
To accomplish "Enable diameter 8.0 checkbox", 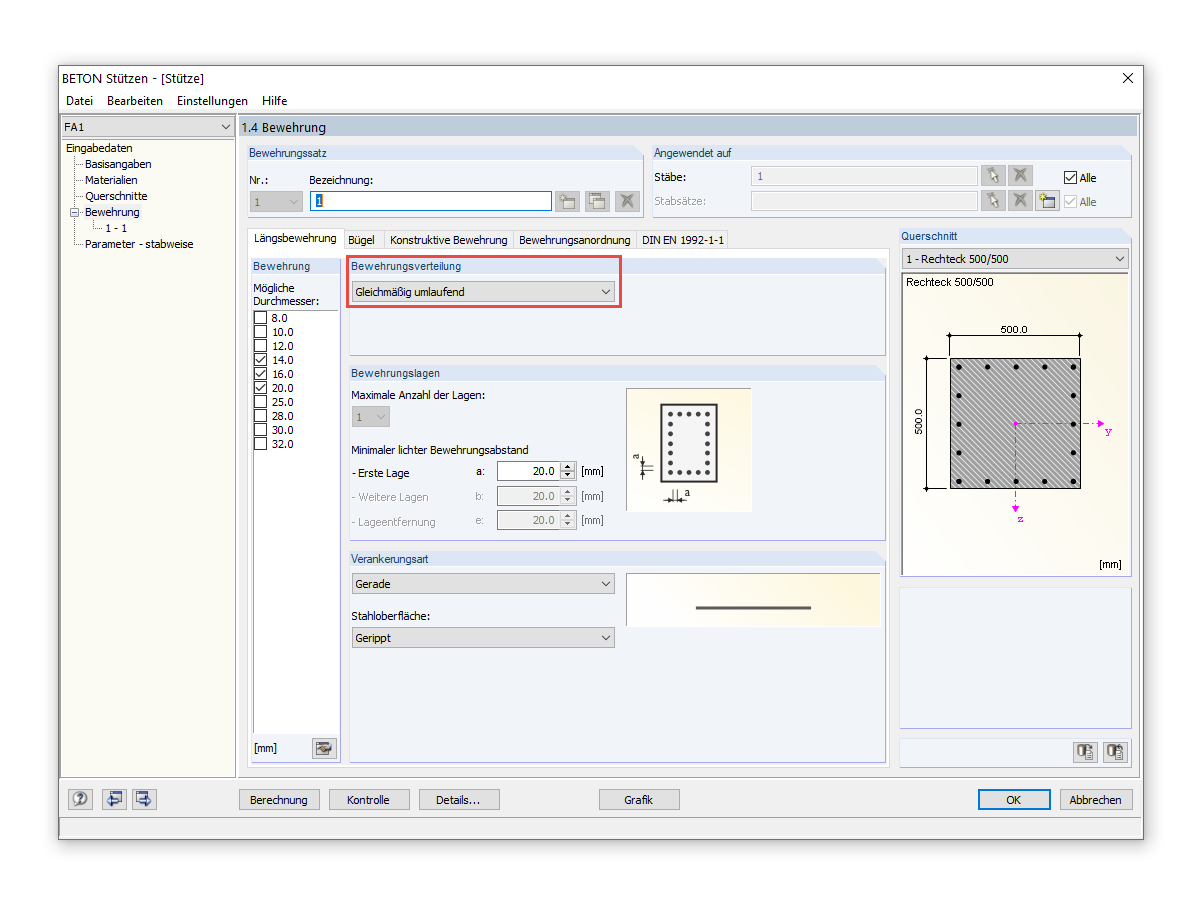I will click(x=260, y=318).
